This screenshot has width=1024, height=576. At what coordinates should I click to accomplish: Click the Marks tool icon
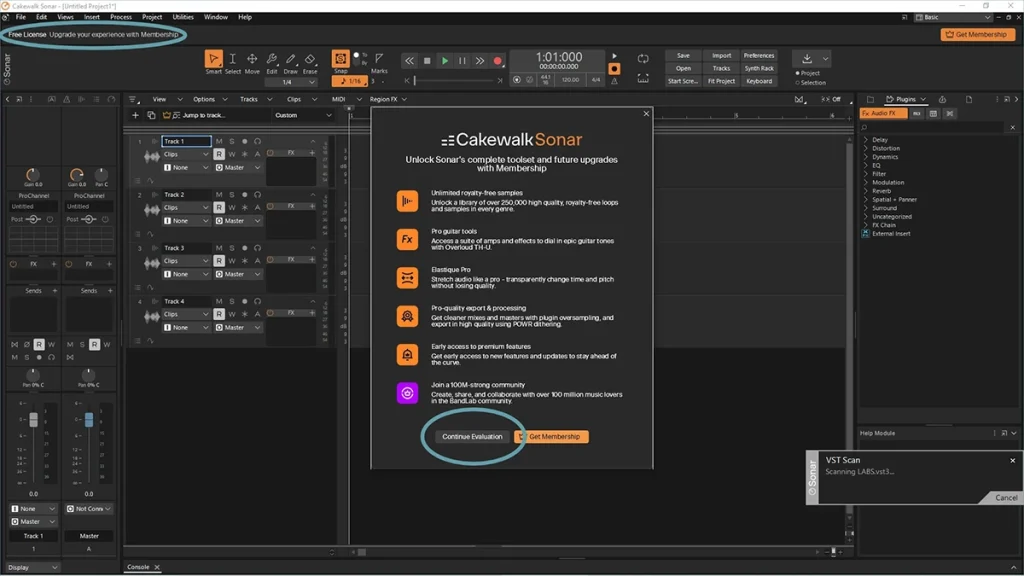point(379,58)
